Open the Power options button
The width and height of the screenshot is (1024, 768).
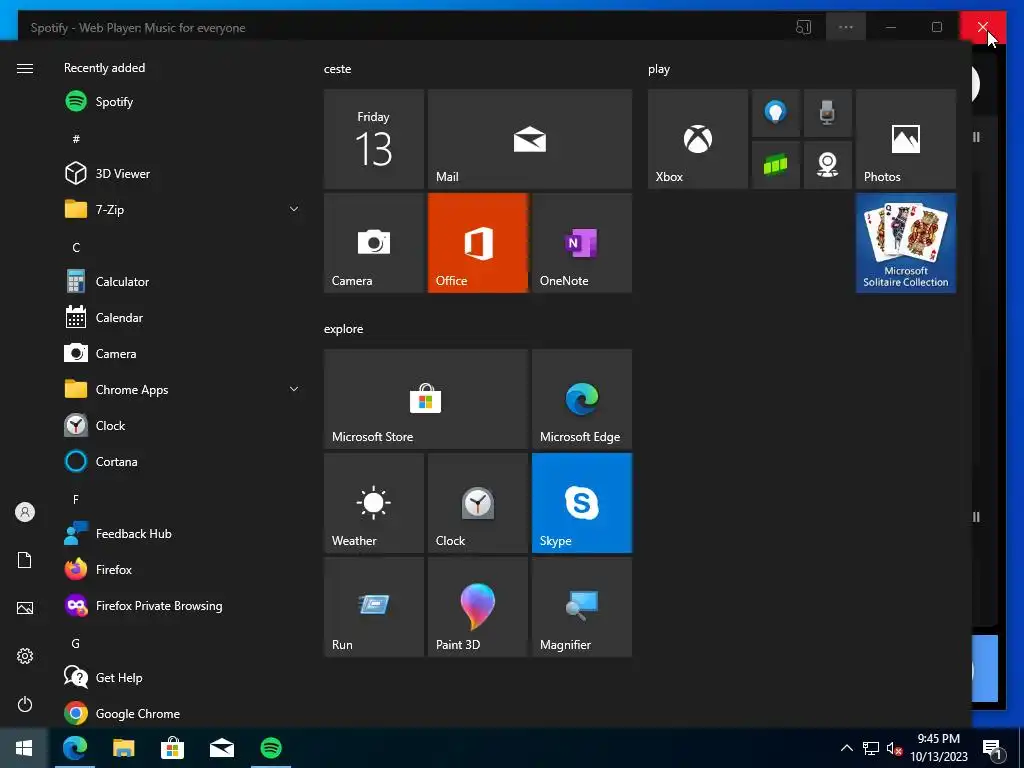[25, 705]
